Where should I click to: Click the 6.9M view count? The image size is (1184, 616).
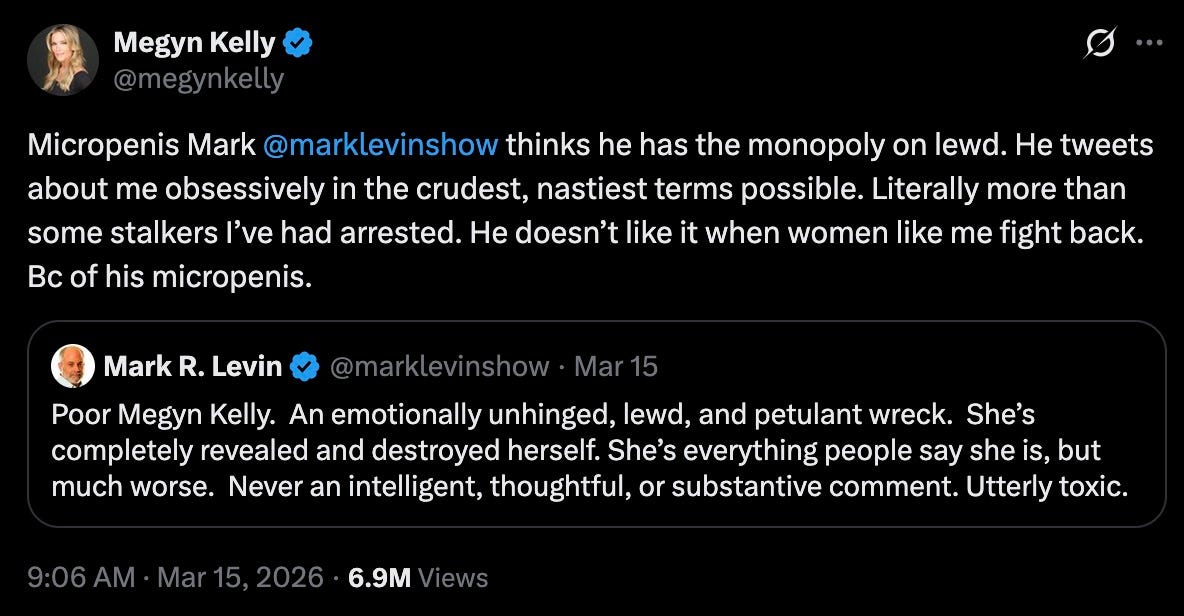pyautogui.click(x=379, y=577)
